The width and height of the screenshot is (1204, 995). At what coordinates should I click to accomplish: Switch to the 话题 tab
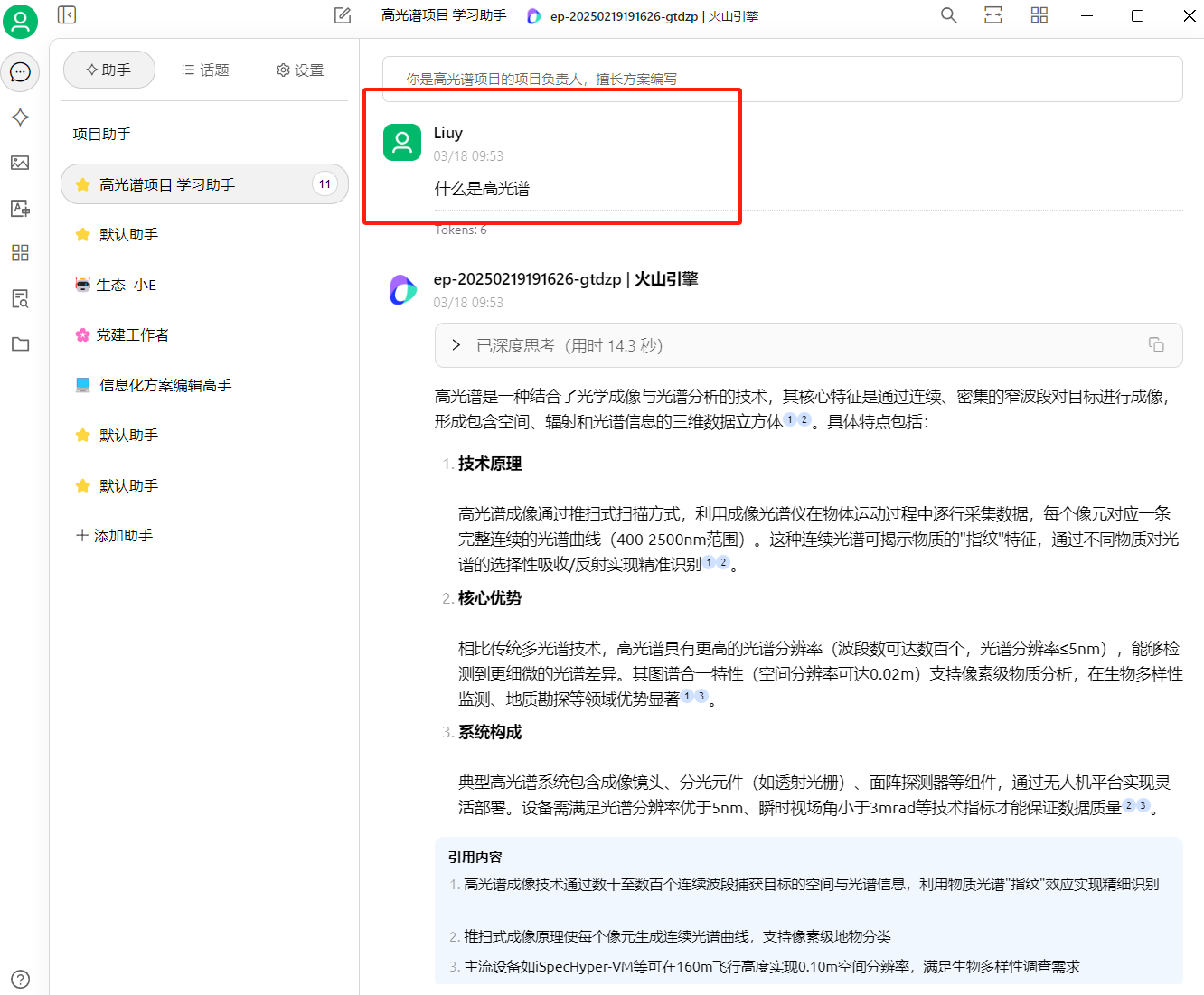coord(205,69)
